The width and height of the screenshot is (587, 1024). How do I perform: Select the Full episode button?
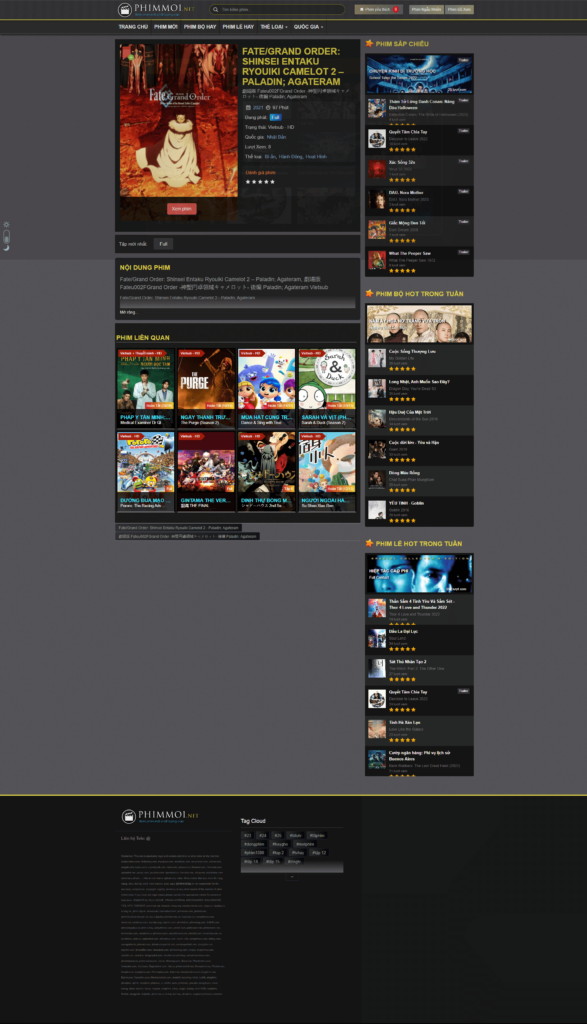point(163,244)
